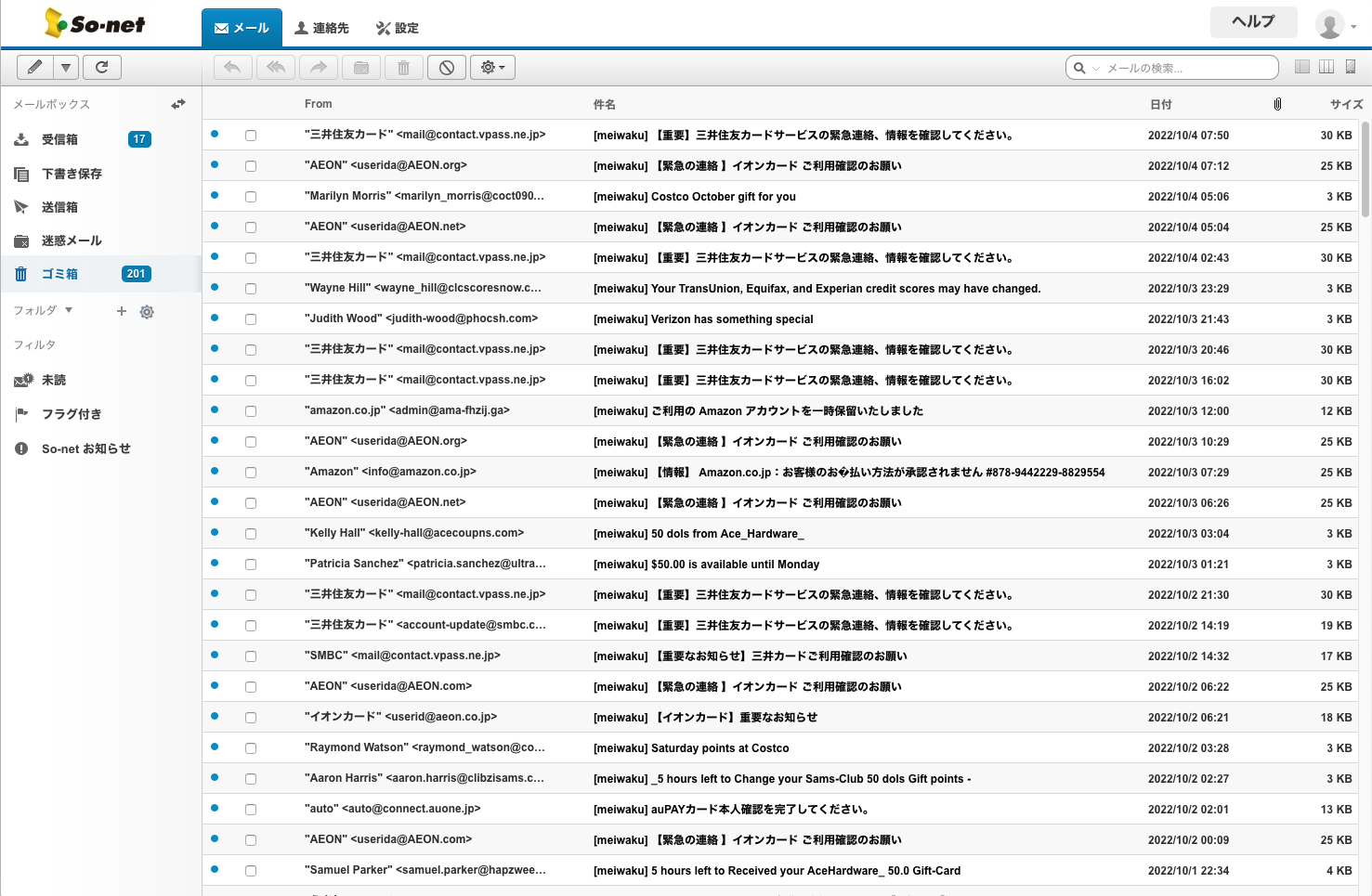This screenshot has width=1372, height=896.
Task: Check the box for Patricia Sanchez email
Action: (x=251, y=565)
